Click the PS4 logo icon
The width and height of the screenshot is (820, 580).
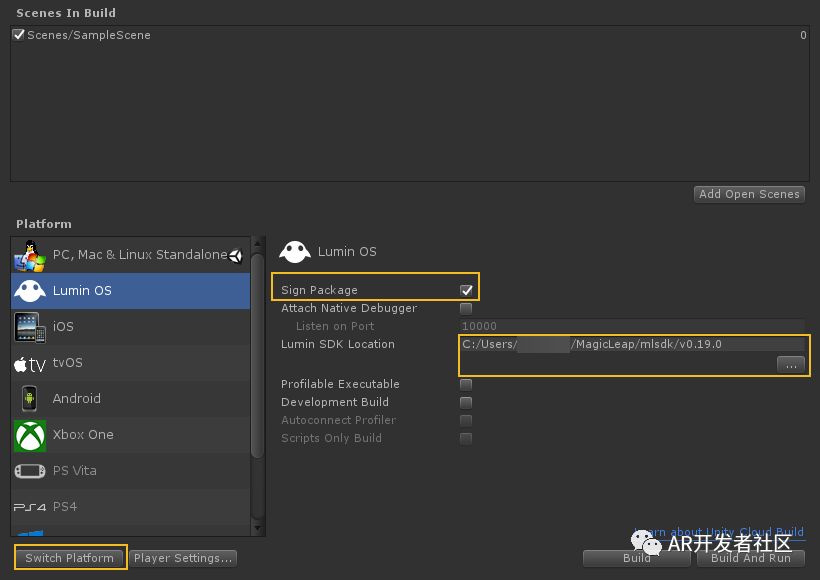pos(30,507)
